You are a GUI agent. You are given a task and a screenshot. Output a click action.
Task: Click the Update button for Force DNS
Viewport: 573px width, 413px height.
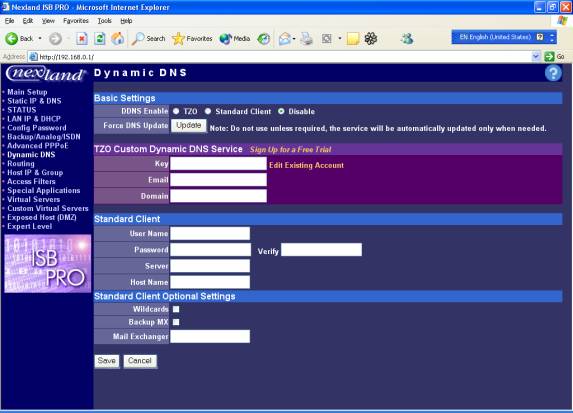189,125
